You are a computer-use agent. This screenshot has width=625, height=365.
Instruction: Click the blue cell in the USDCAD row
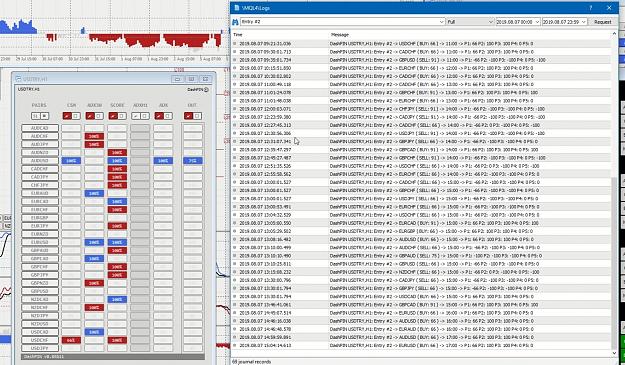(94, 332)
